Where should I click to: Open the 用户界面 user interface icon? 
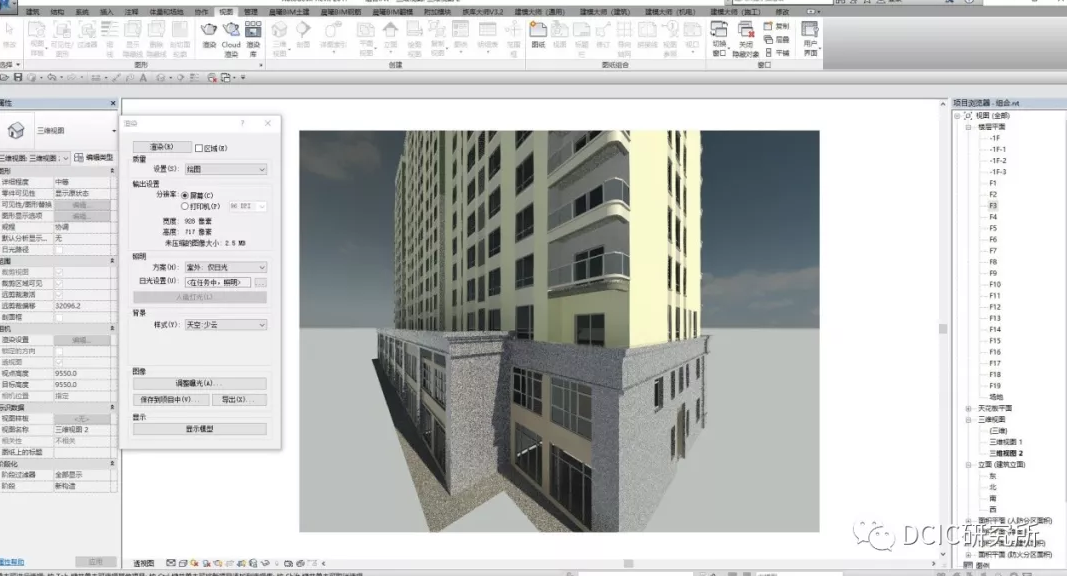point(810,38)
